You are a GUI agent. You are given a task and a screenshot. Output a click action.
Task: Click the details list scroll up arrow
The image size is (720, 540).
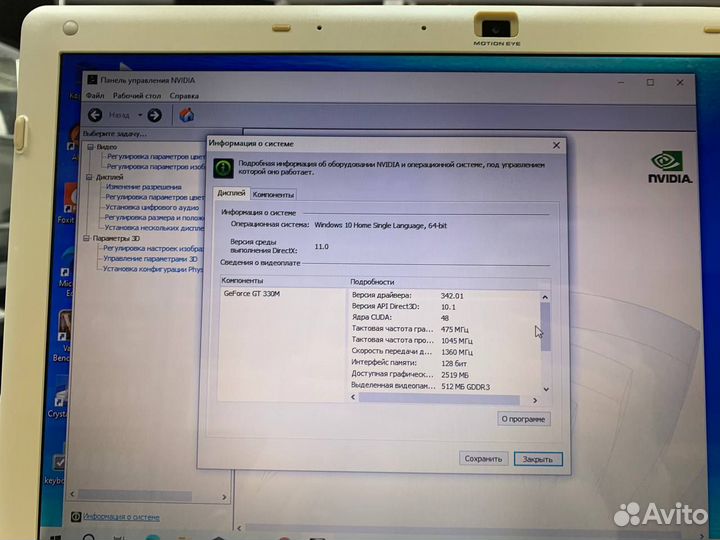click(545, 297)
